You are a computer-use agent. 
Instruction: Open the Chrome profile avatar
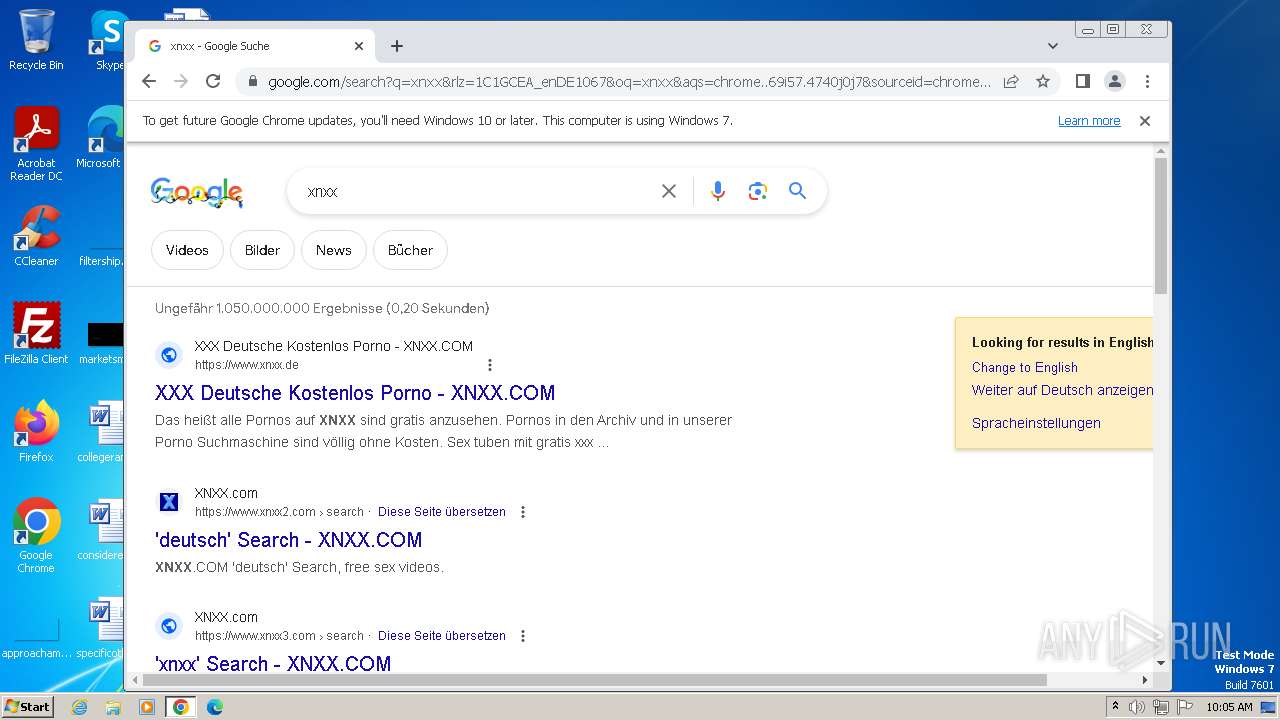tap(1115, 81)
